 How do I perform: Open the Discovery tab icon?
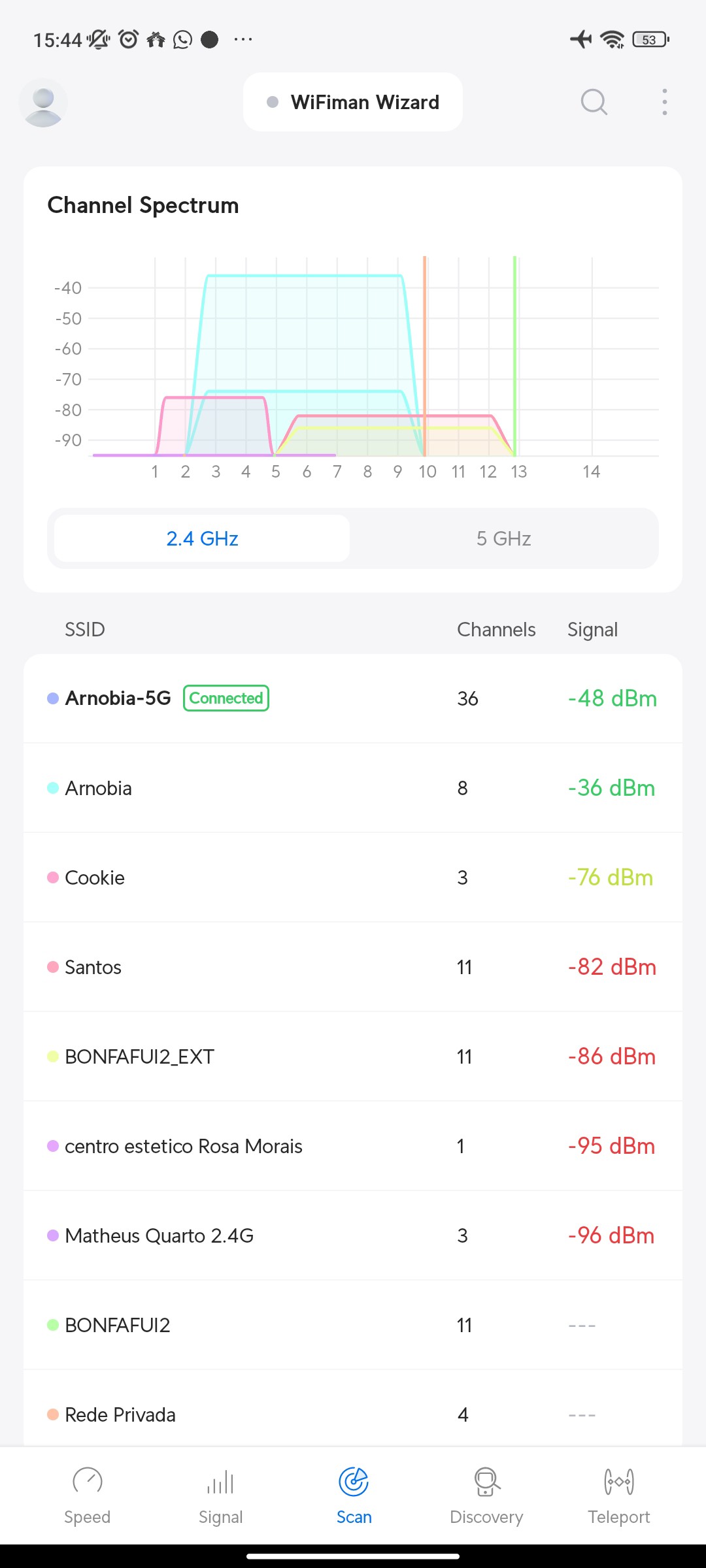[x=486, y=1482]
